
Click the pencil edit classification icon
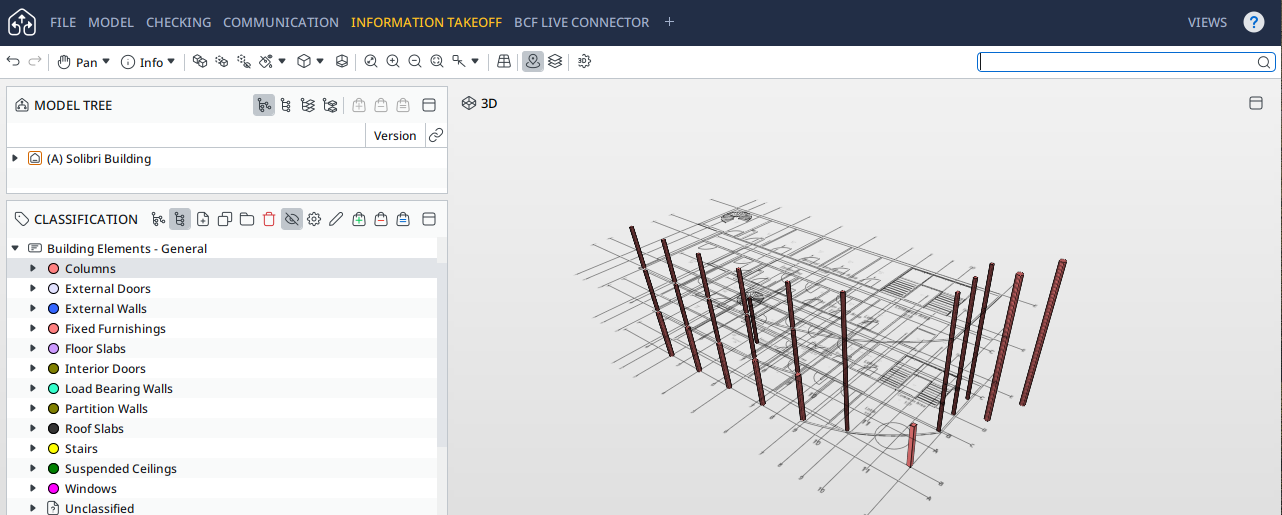tap(336, 219)
